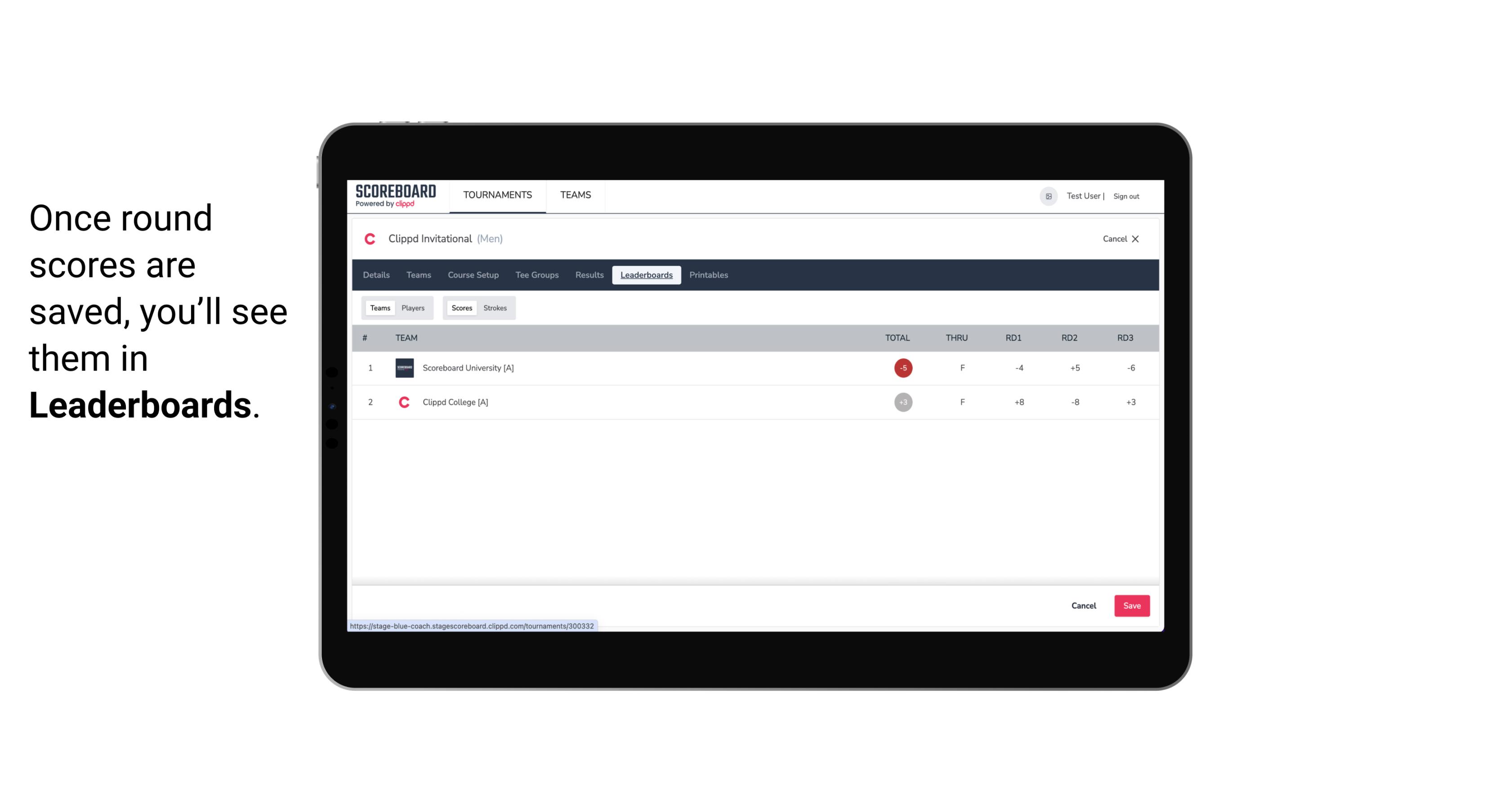Click the Strokes filter button
The height and width of the screenshot is (812, 1509).
coord(495,308)
